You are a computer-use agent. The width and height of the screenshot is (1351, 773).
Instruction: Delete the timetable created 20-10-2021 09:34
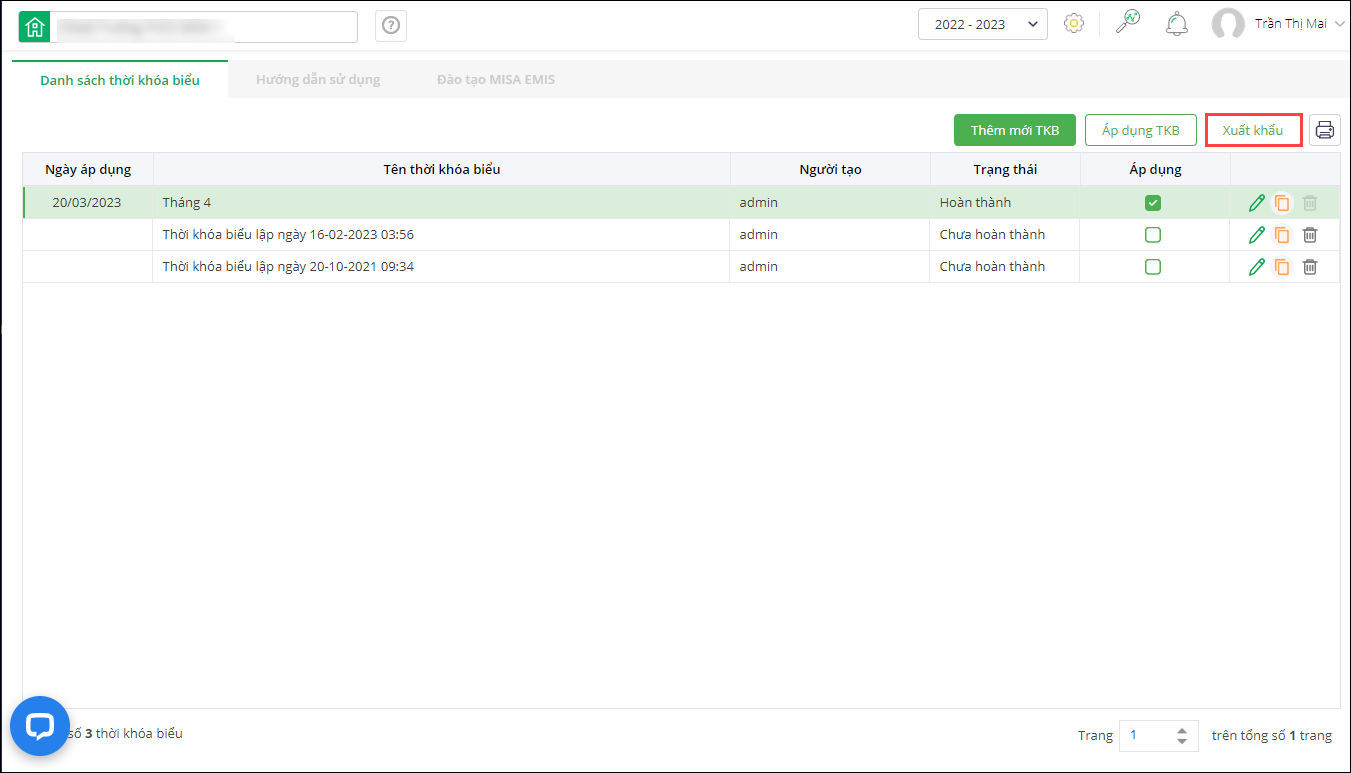[x=1310, y=267]
